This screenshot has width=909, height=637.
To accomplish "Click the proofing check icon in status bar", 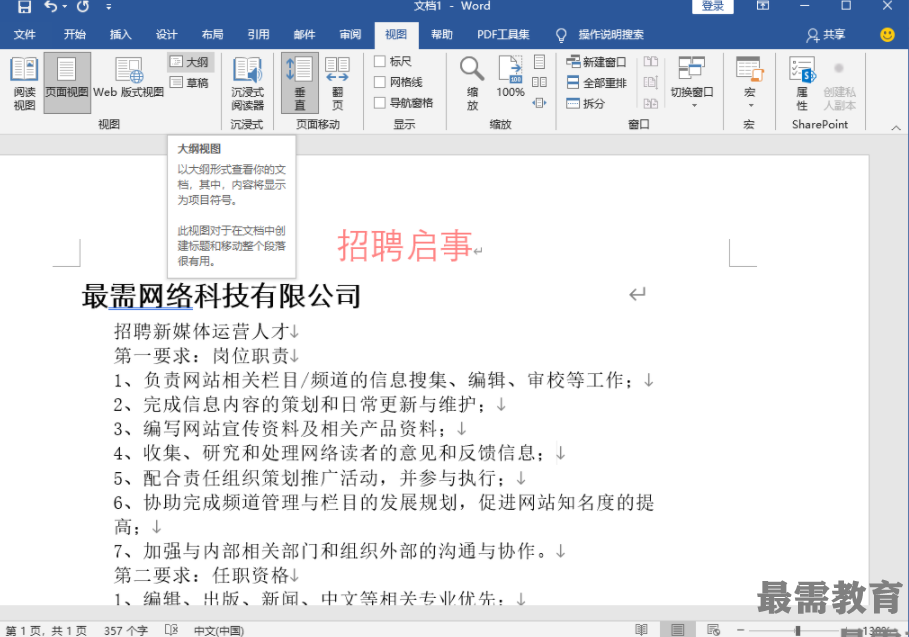I will coord(171,629).
